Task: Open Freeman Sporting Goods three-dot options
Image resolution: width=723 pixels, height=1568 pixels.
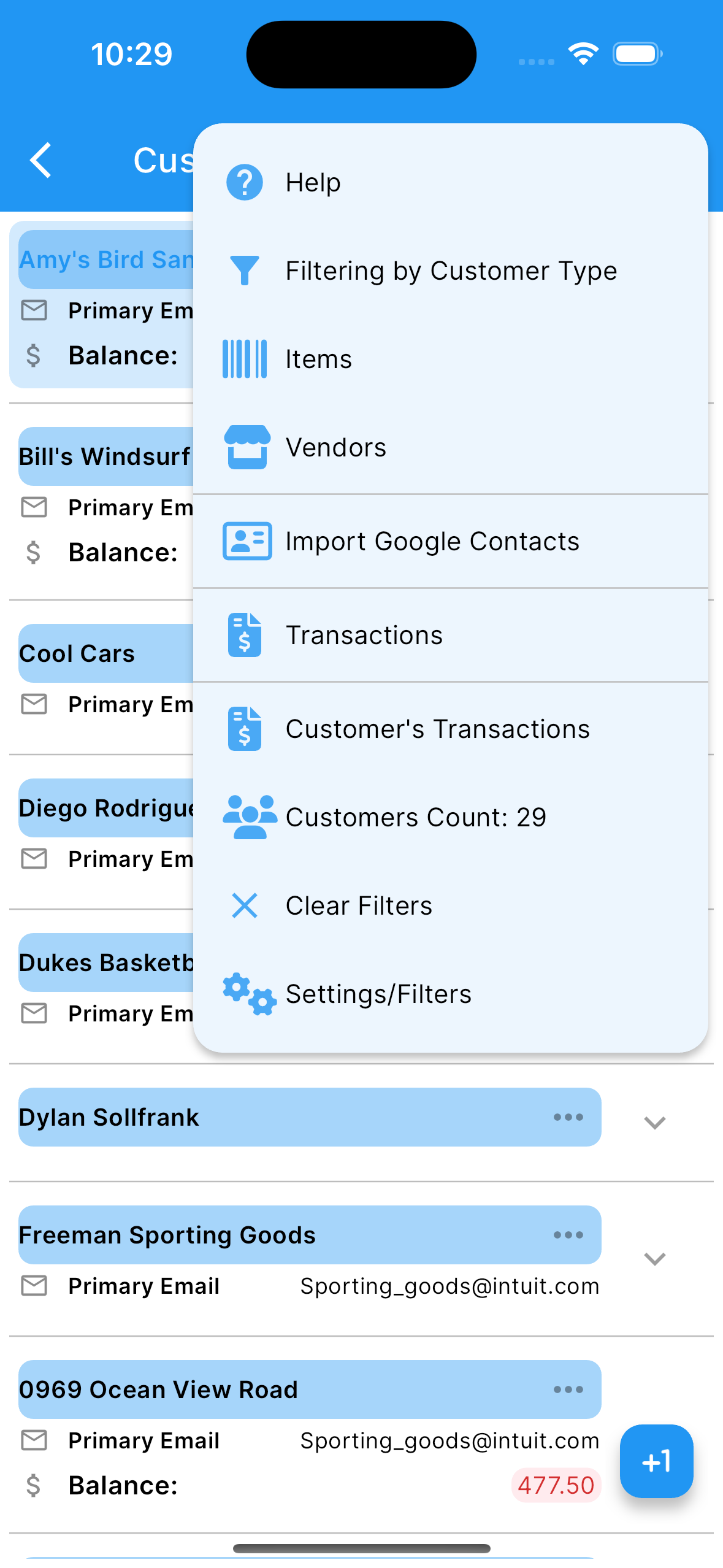Action: point(568,1235)
